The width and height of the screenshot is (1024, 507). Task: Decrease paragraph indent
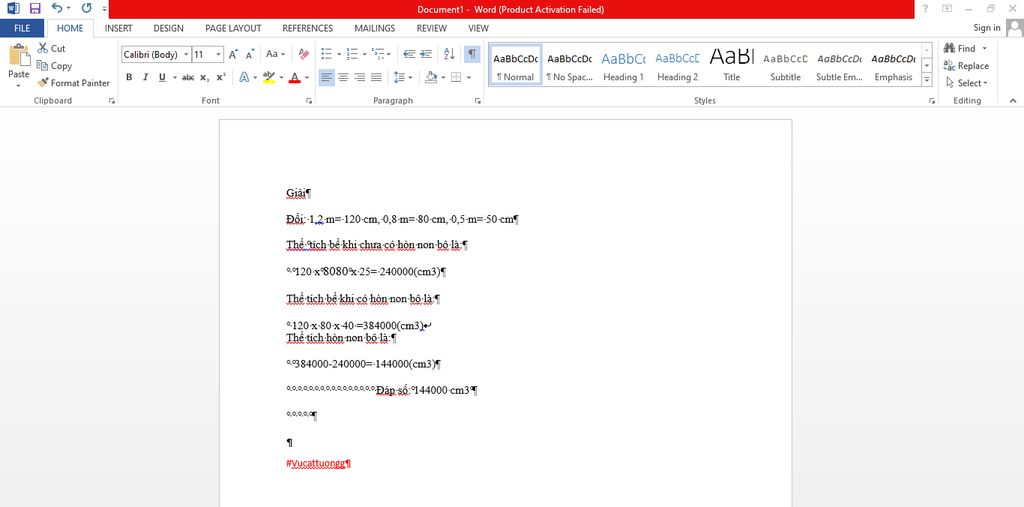click(x=409, y=54)
